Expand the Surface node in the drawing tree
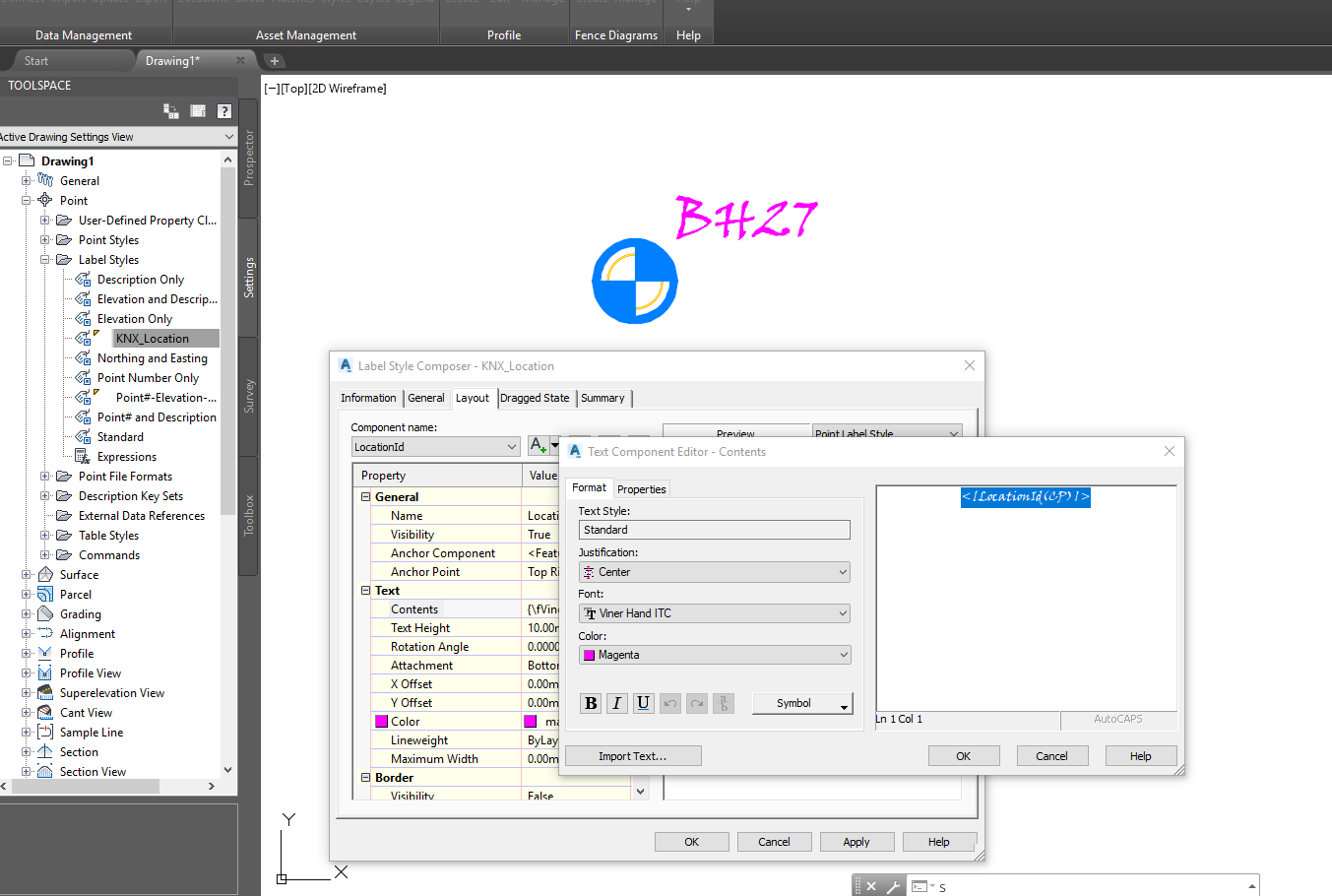 (29, 574)
